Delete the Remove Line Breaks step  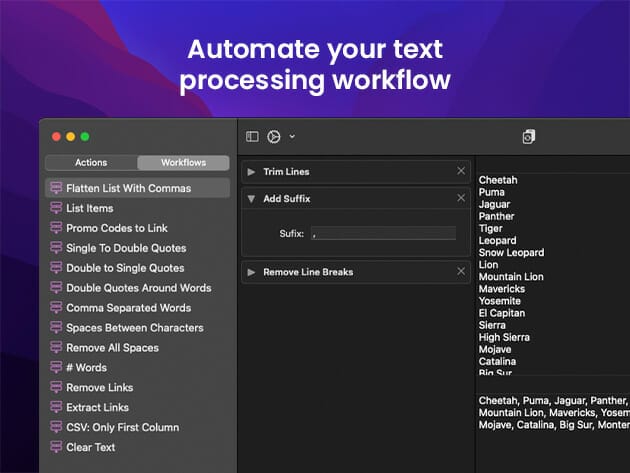461,271
